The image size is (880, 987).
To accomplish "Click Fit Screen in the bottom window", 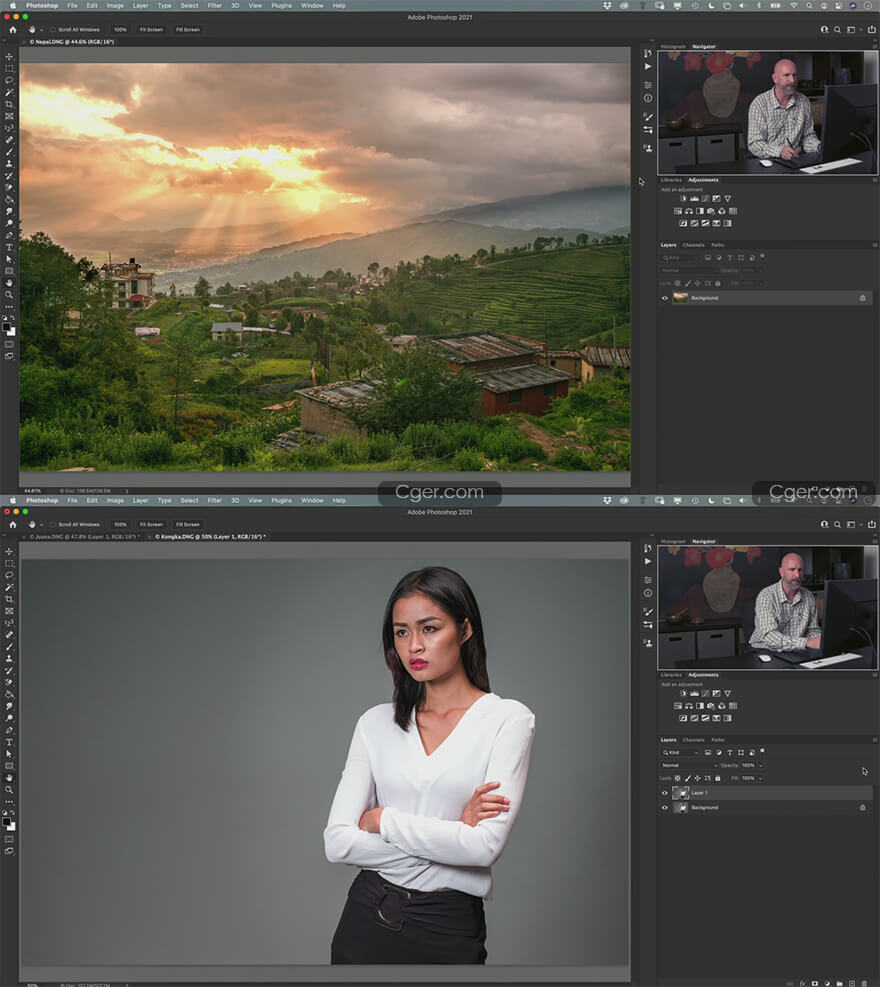I will point(151,524).
